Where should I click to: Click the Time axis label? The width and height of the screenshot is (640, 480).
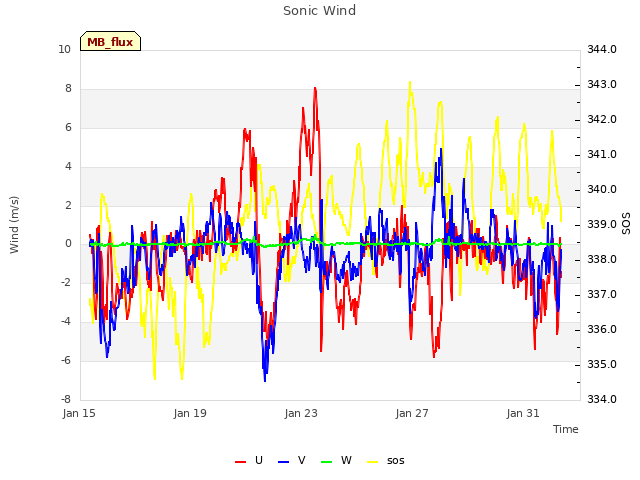566,429
